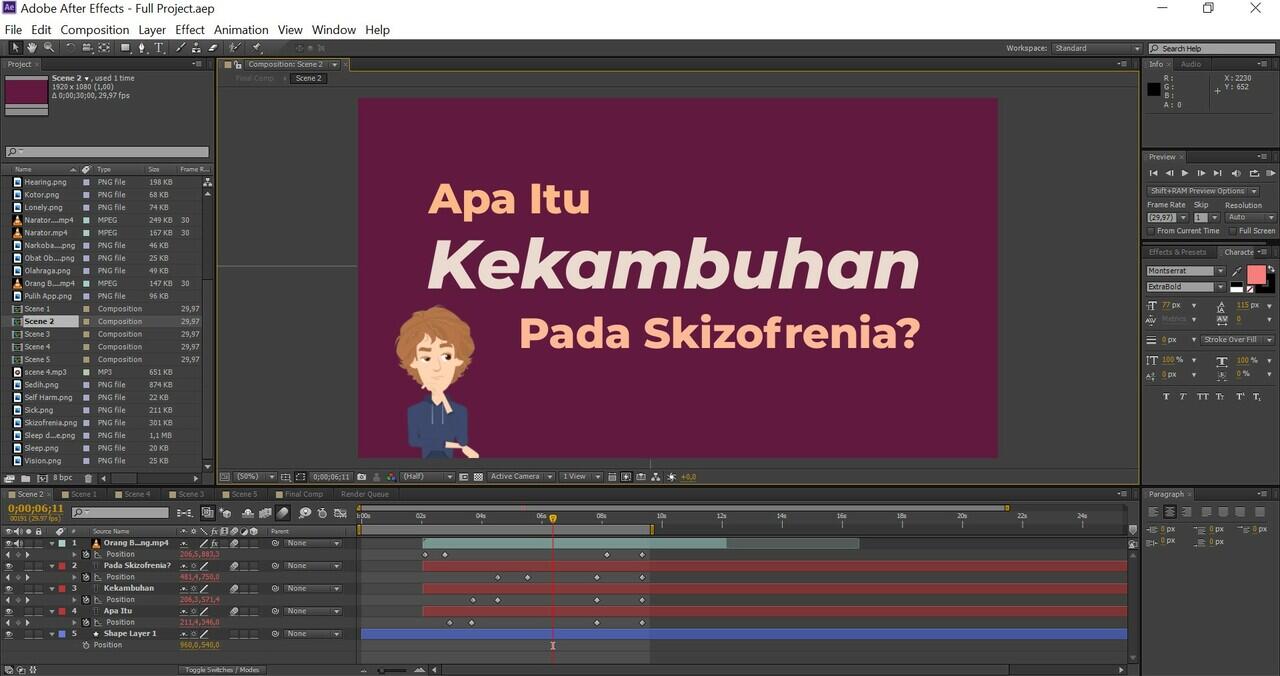
Task: Collapse the Kekambuhan layer twirl arrow
Action: (52, 589)
